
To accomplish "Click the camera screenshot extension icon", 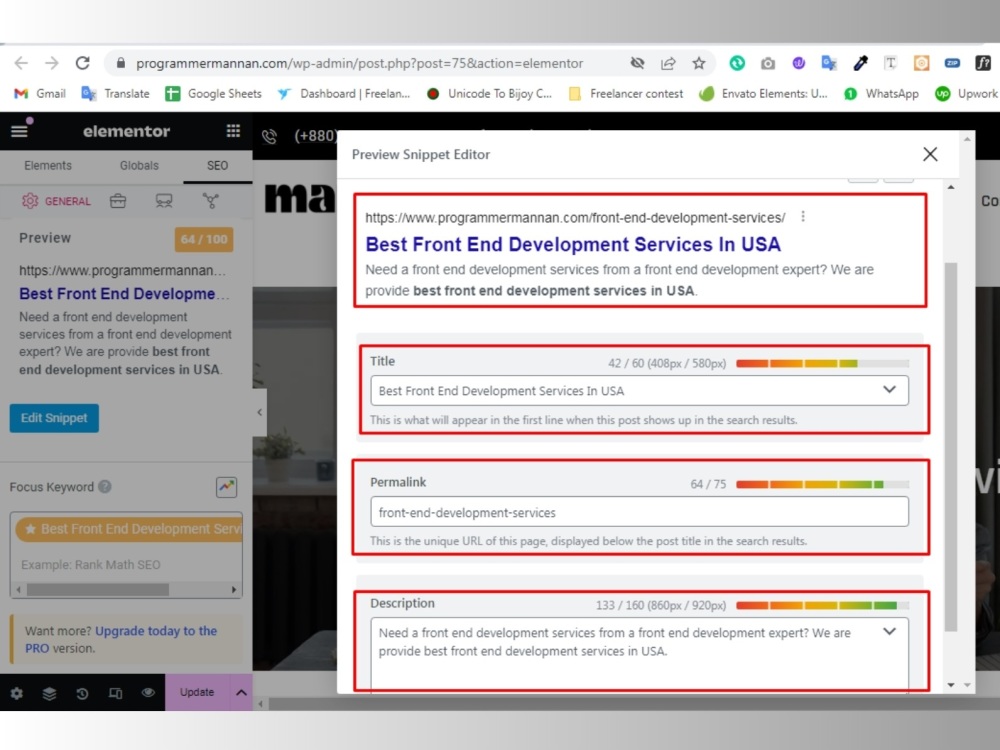I will [768, 62].
